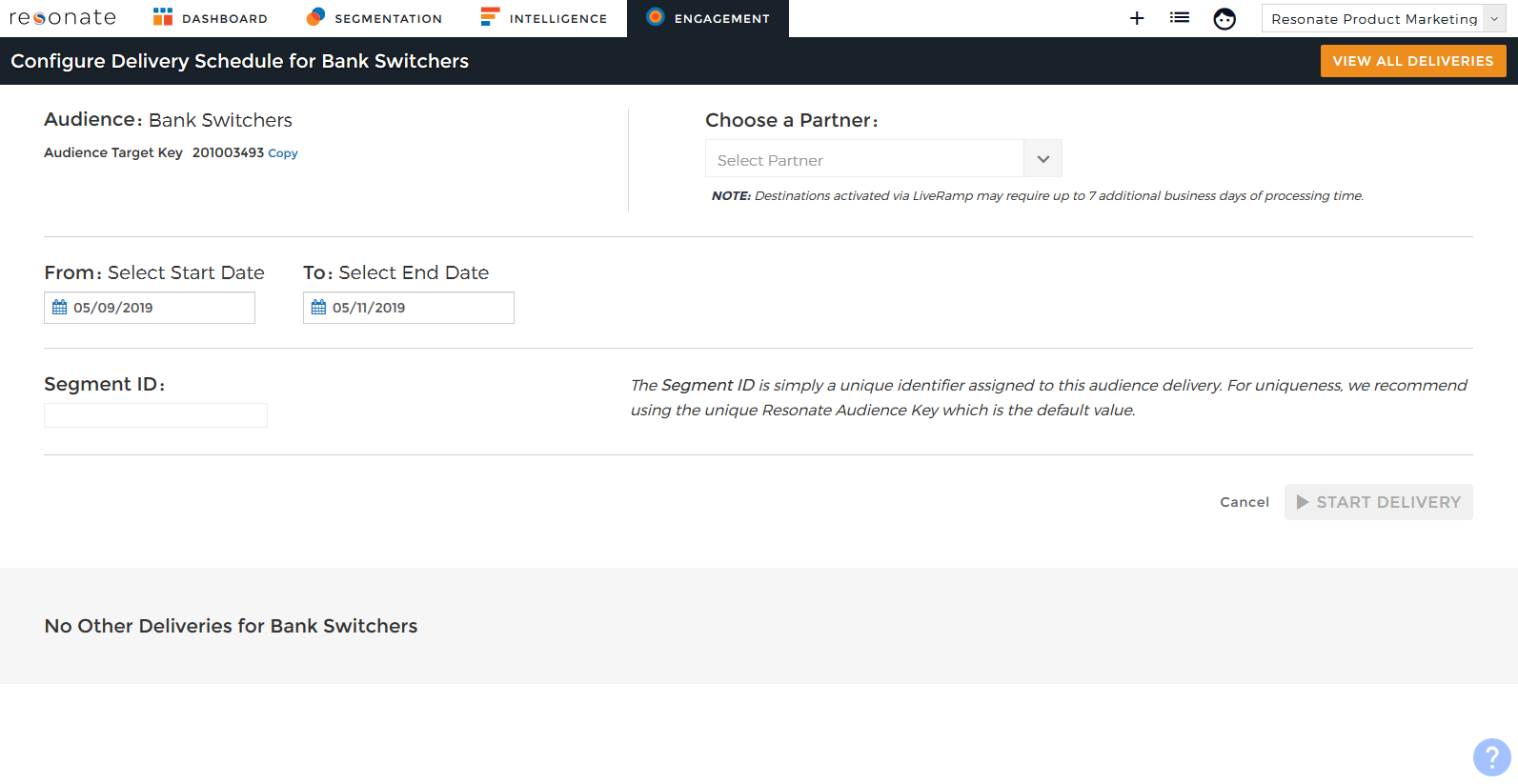Click the No Other Deliveries heading

pyautogui.click(x=231, y=626)
